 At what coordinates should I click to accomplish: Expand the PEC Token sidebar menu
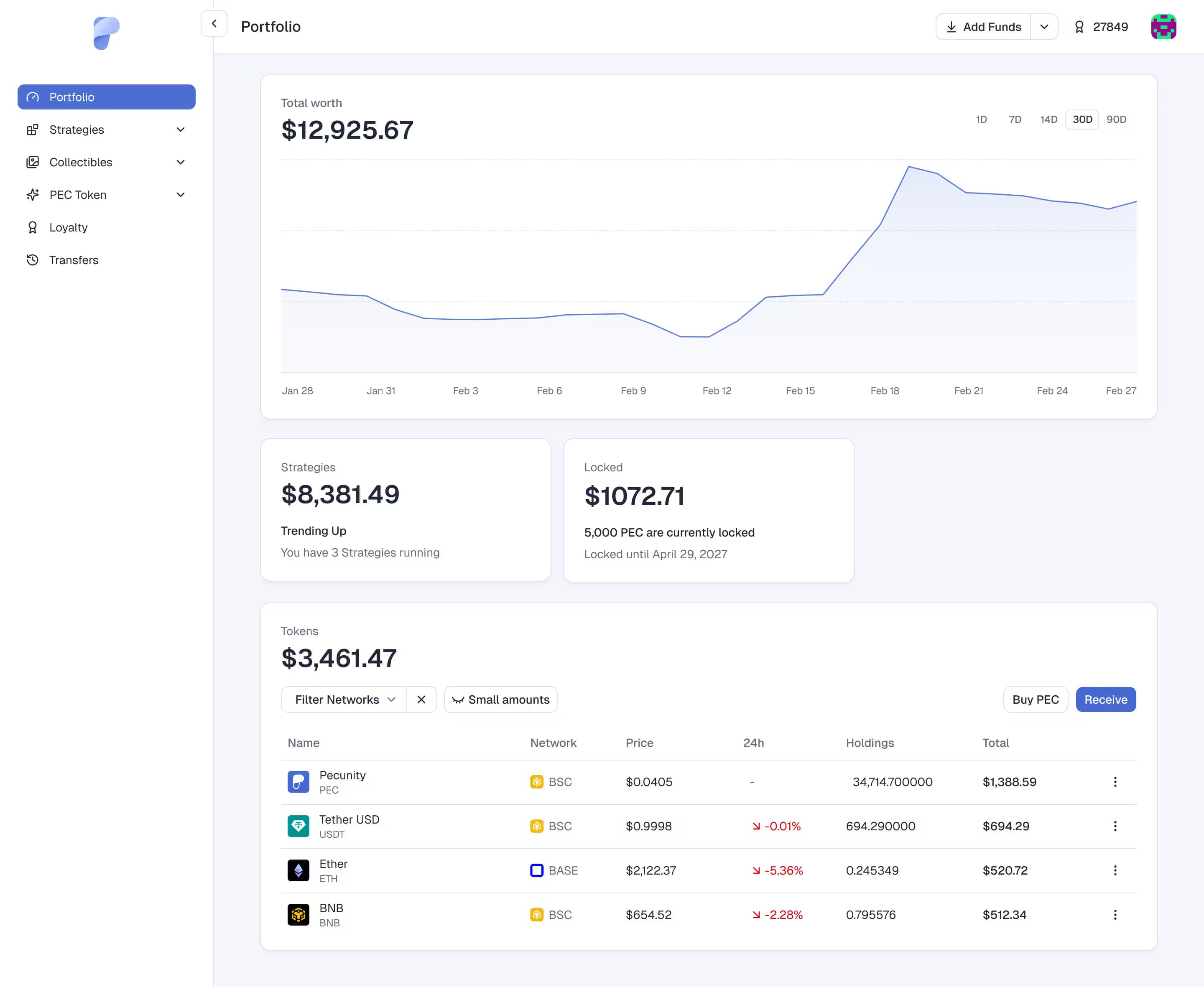(180, 194)
